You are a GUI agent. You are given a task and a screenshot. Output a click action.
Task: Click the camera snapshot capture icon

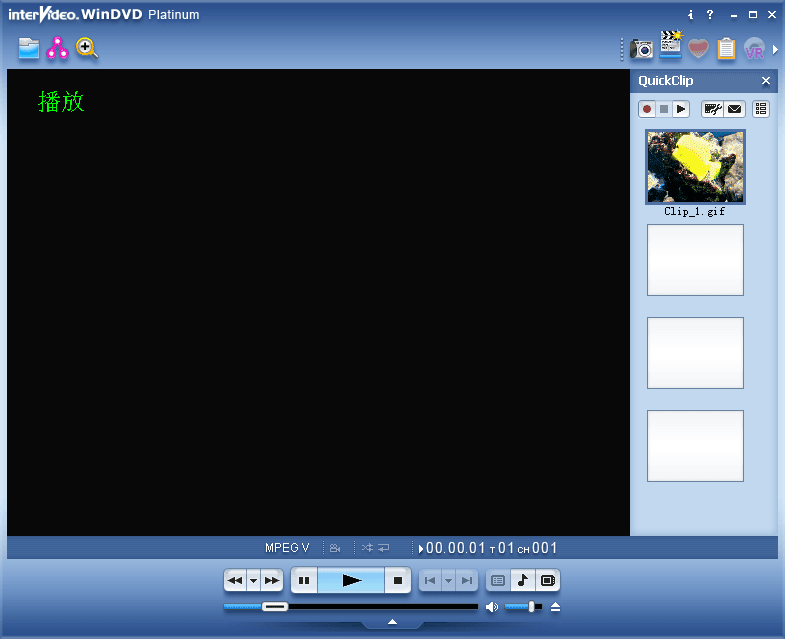642,48
